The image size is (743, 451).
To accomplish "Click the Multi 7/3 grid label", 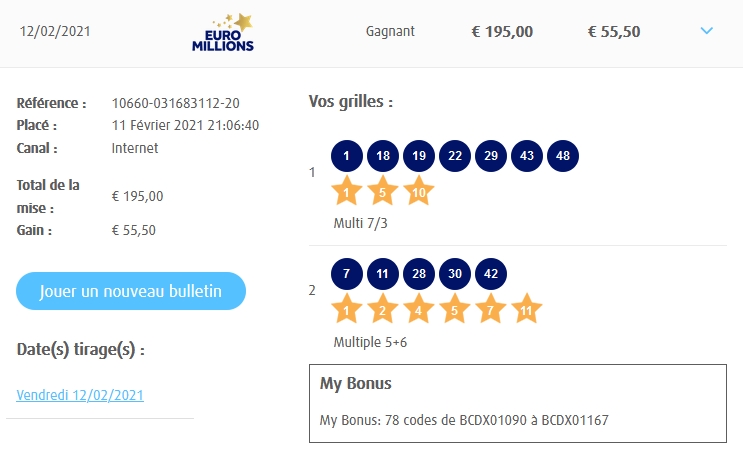I will coord(360,223).
